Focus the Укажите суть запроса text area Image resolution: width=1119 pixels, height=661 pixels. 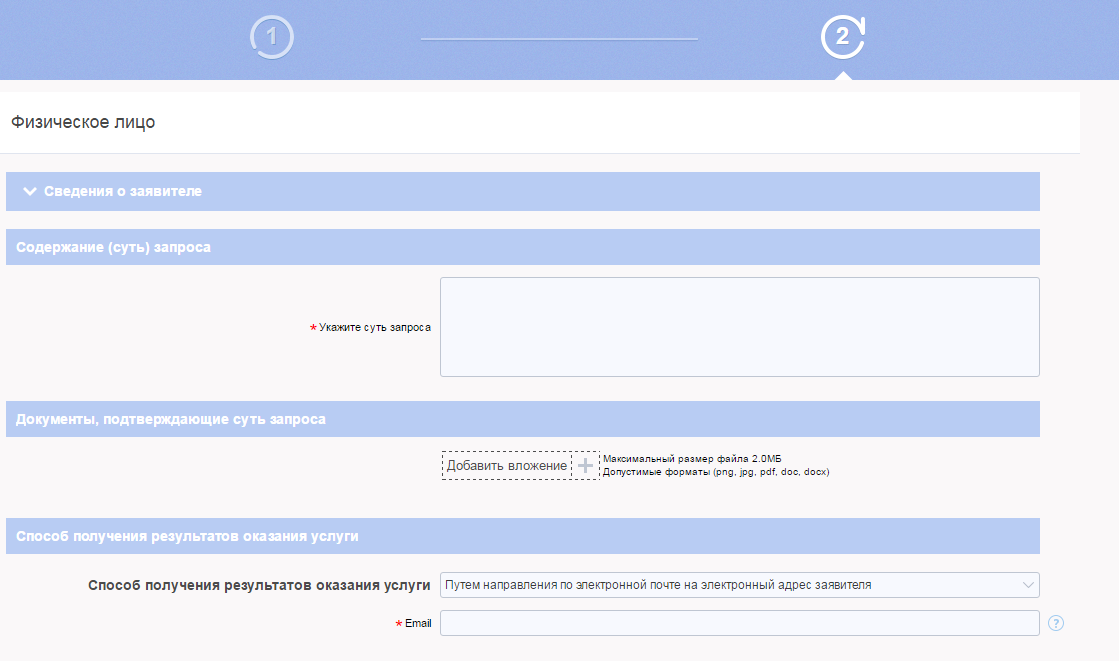[x=739, y=327]
